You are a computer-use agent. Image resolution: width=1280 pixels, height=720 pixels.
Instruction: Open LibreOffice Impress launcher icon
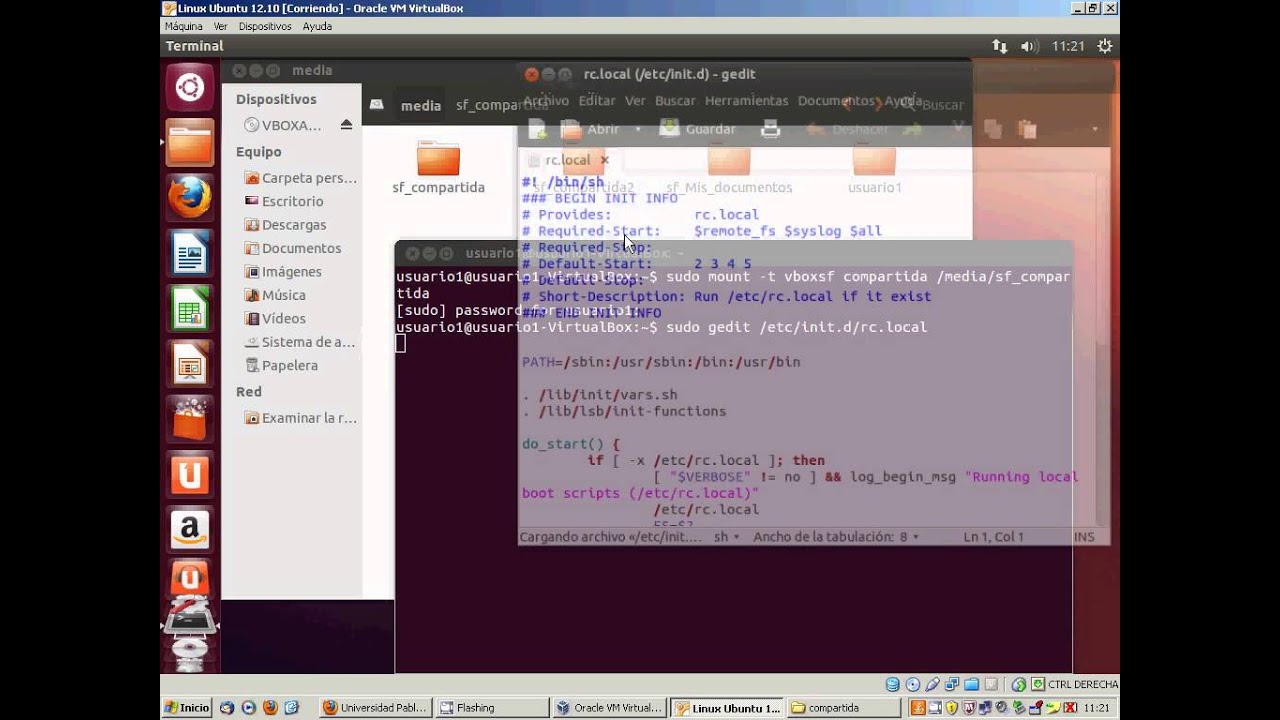click(190, 364)
